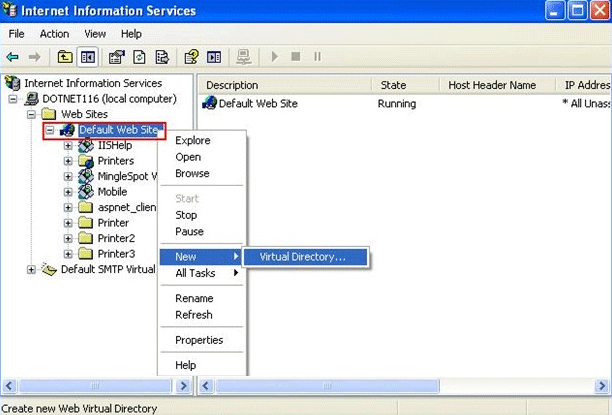
Task: Click the Start item play icon
Action: click(x=274, y=57)
